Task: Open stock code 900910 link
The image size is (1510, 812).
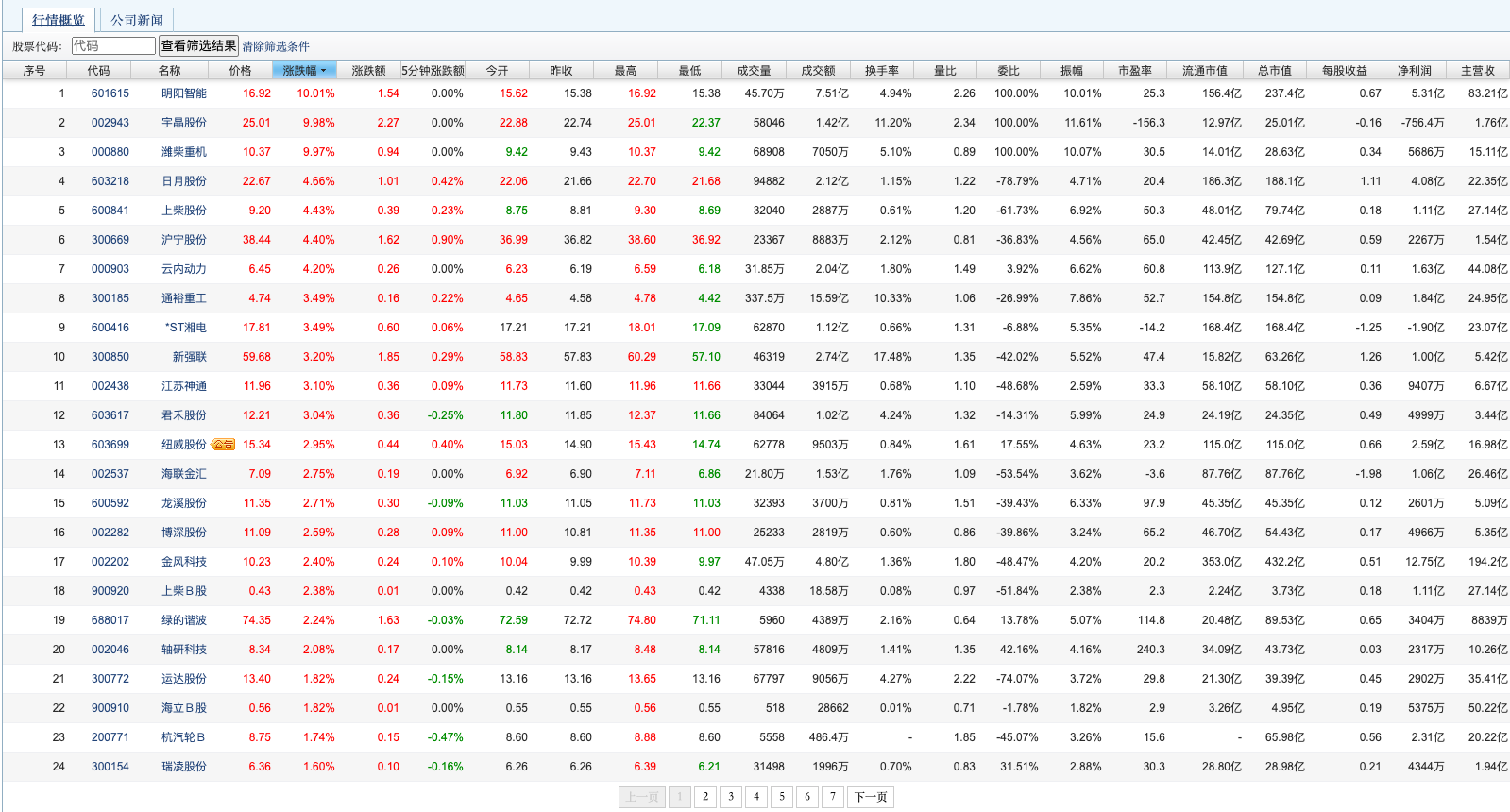Action: pos(110,708)
